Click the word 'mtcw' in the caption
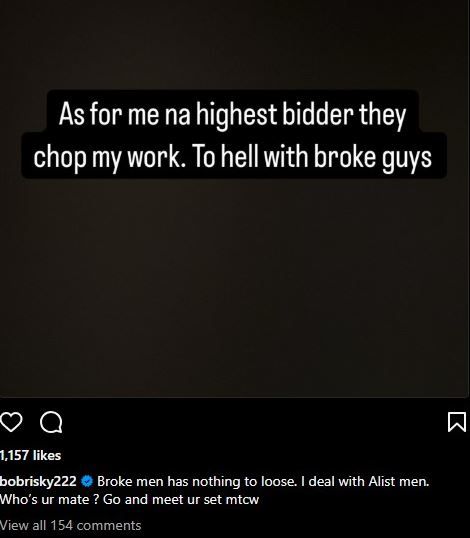 [243, 500]
